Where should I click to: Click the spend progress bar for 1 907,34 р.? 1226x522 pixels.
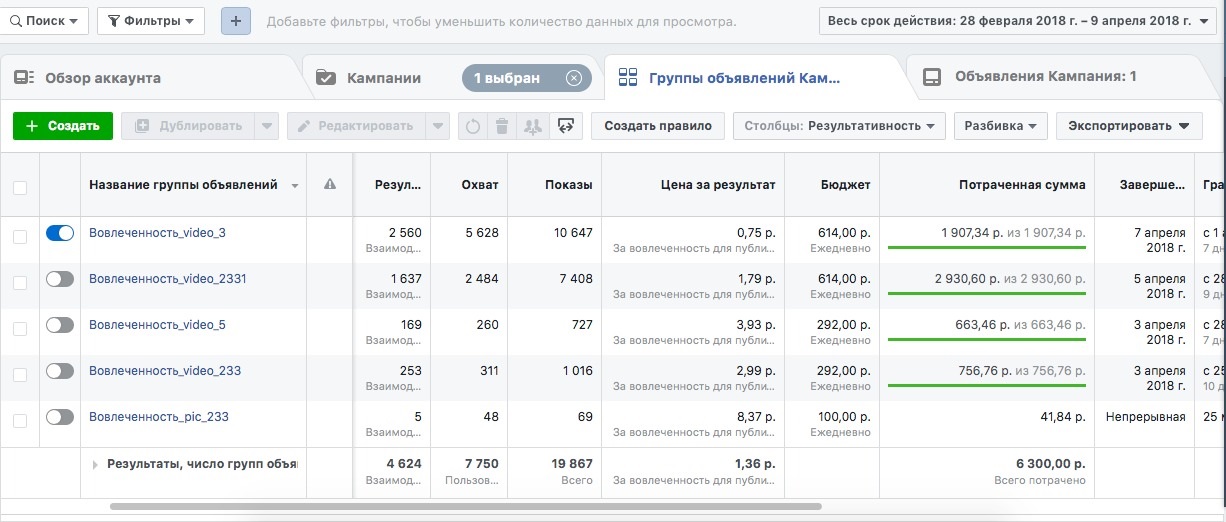[x=986, y=247]
